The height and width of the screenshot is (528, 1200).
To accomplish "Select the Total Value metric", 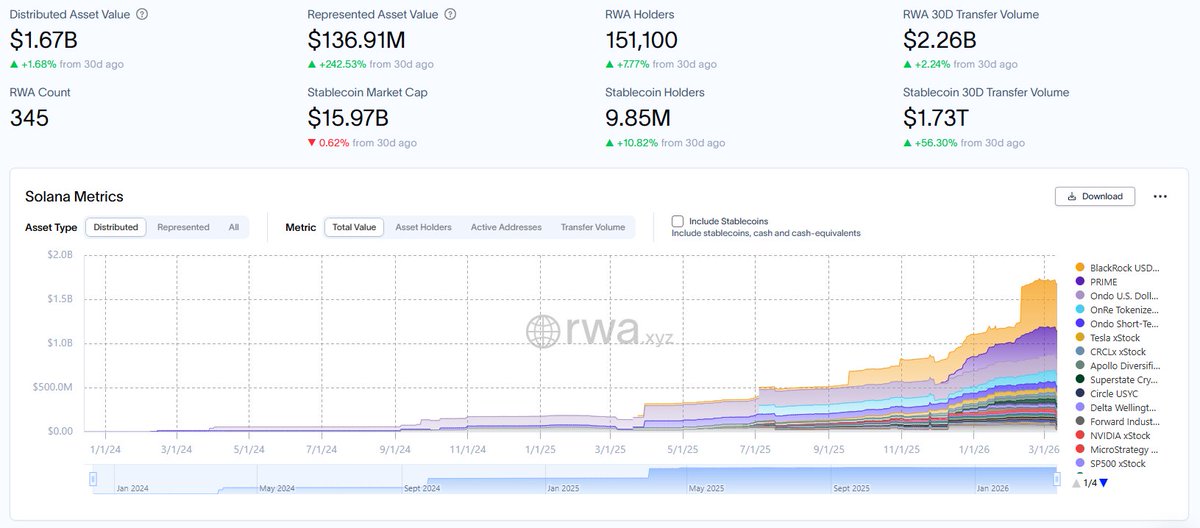I will coord(354,227).
